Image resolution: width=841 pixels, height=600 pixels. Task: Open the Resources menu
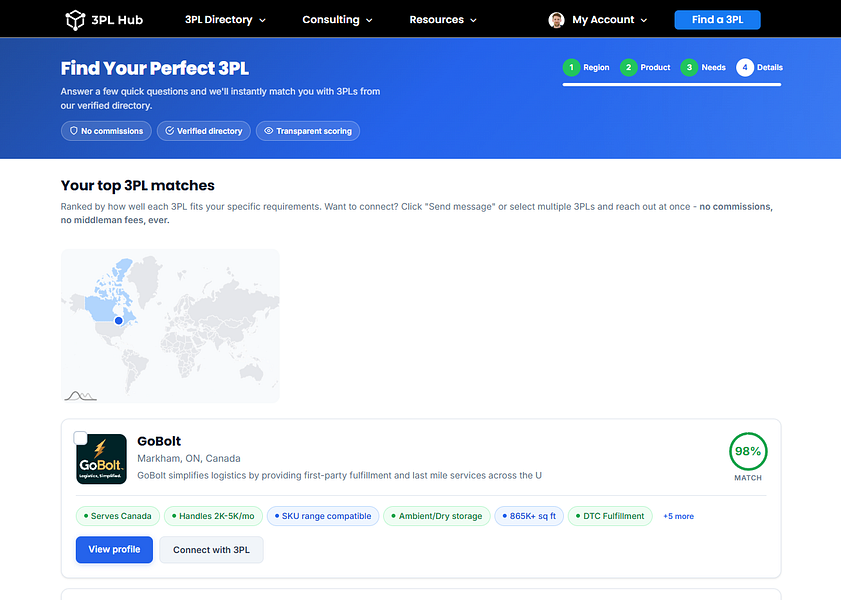[443, 20]
